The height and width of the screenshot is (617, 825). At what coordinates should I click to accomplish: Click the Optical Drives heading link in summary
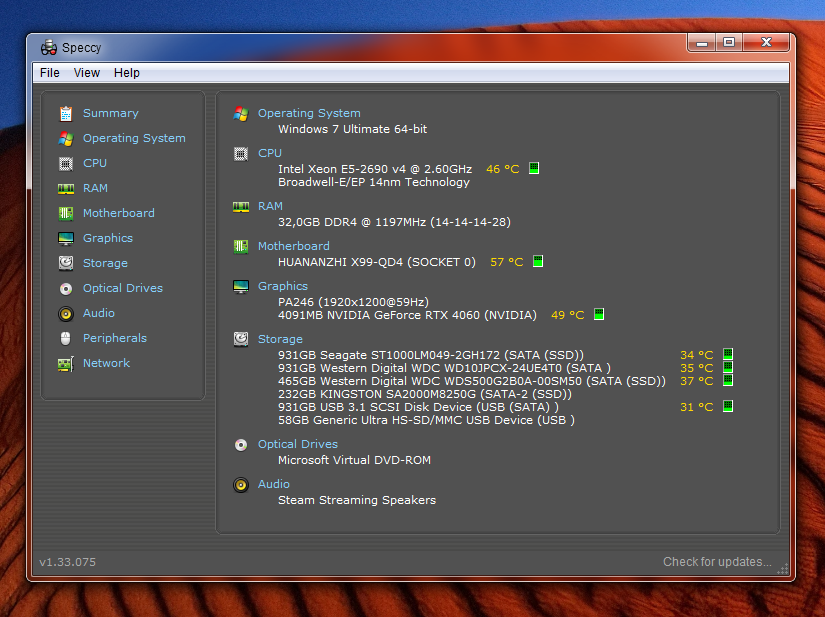[298, 444]
